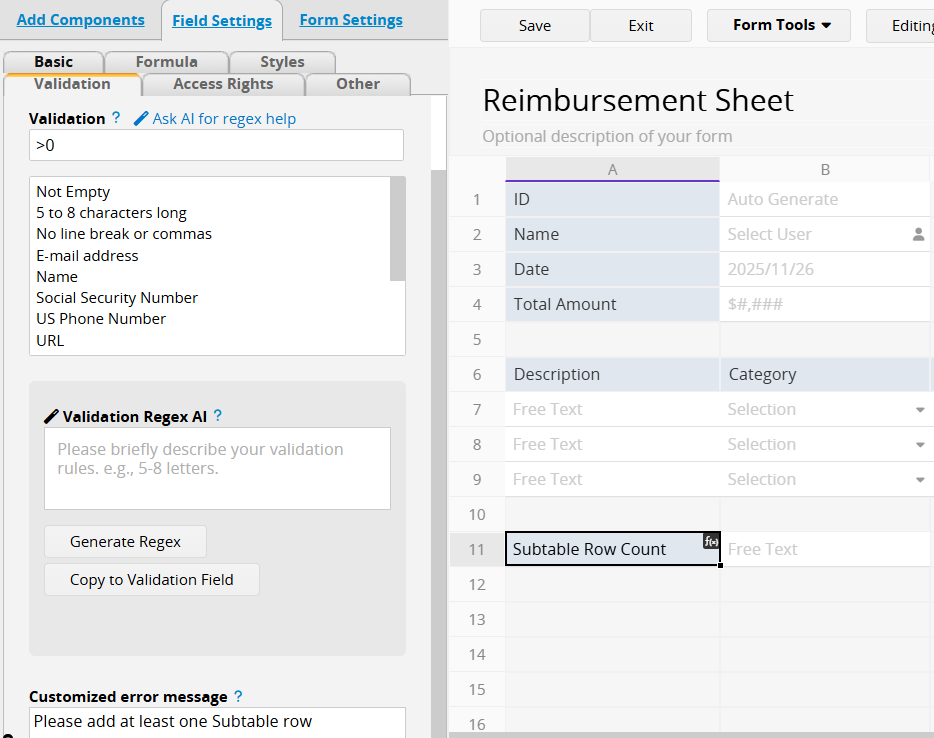Click the Customized error message help icon
This screenshot has width=934, height=738.
coord(238,696)
